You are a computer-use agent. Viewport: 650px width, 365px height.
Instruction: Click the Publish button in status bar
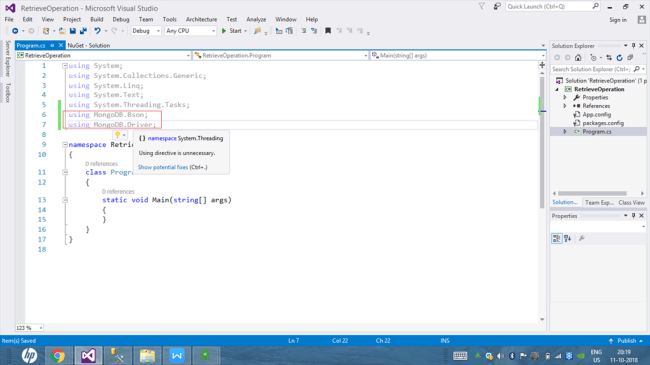tap(626, 341)
